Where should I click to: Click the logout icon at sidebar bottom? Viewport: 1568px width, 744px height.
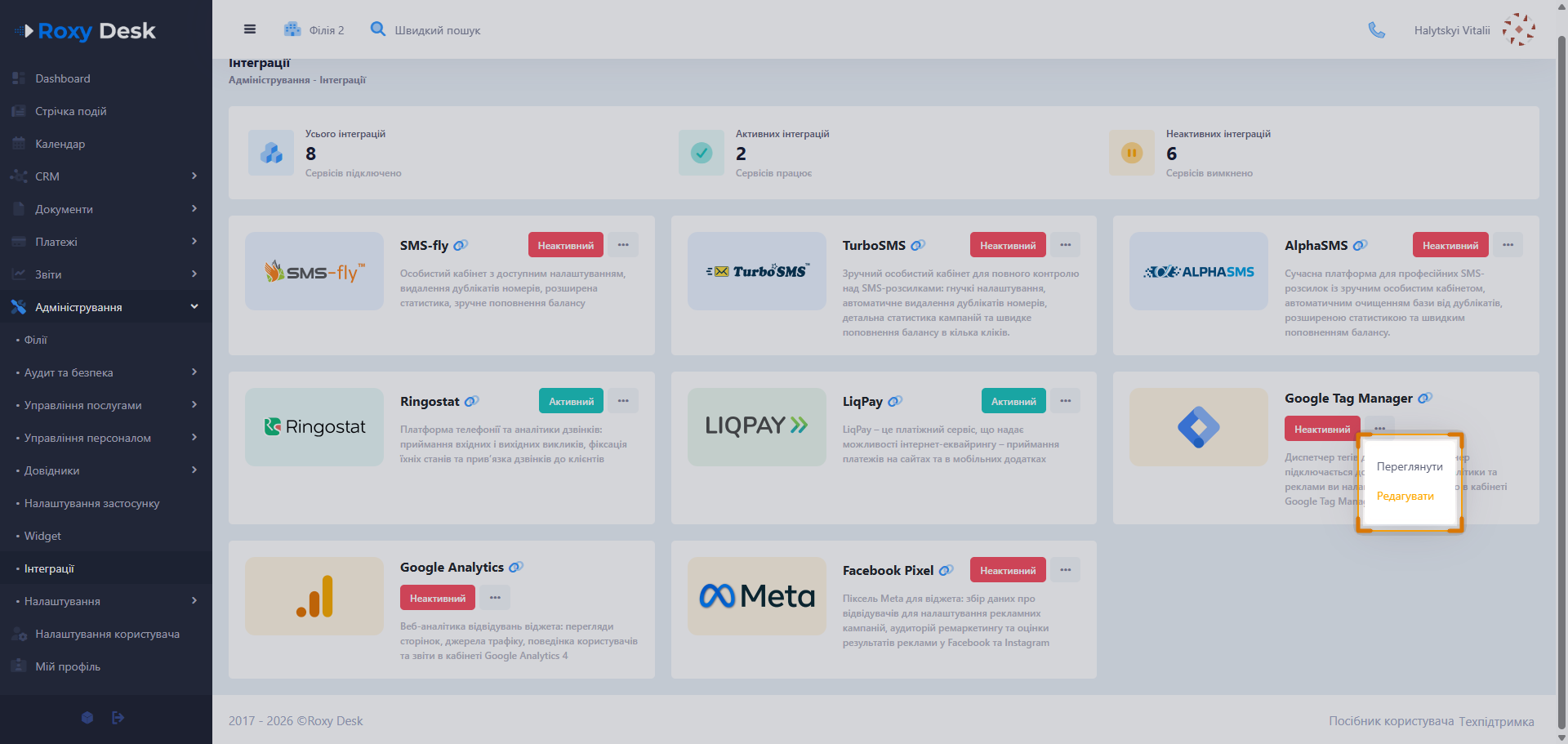point(118,718)
